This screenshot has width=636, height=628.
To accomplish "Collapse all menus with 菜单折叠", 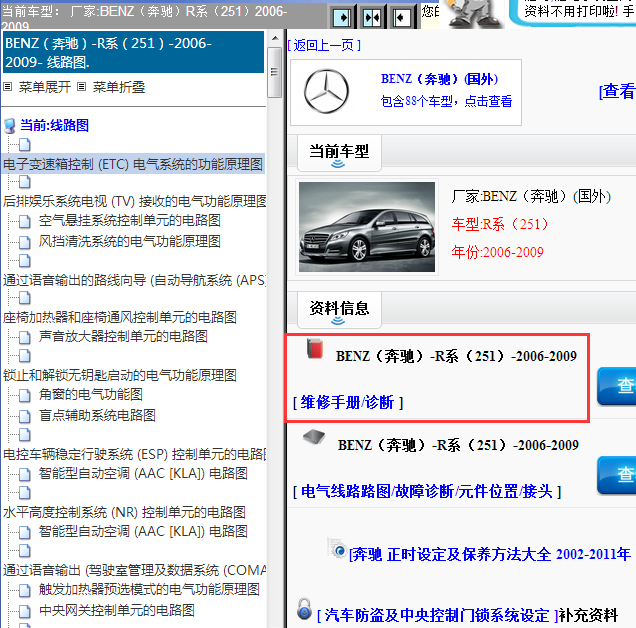I will (119, 87).
